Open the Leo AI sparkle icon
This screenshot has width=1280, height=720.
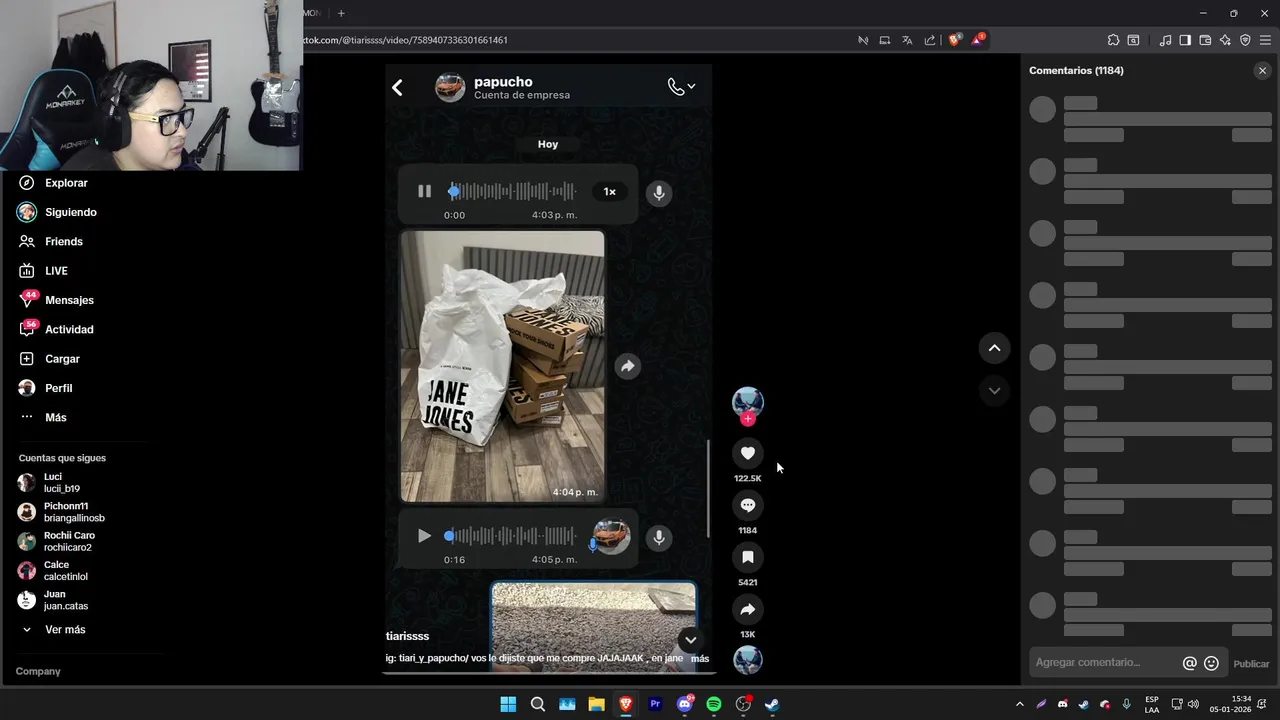point(1225,40)
